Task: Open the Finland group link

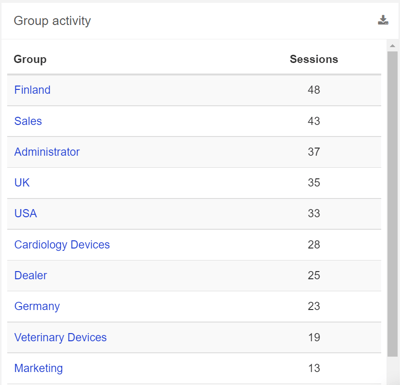Action: (x=32, y=90)
